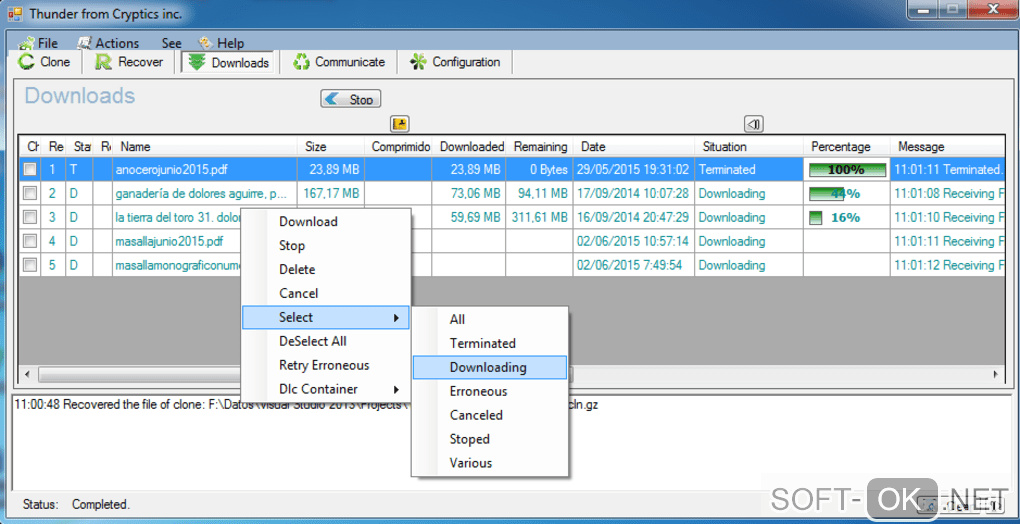Choose Download in context menu
The width and height of the screenshot is (1020, 524).
coord(326,222)
